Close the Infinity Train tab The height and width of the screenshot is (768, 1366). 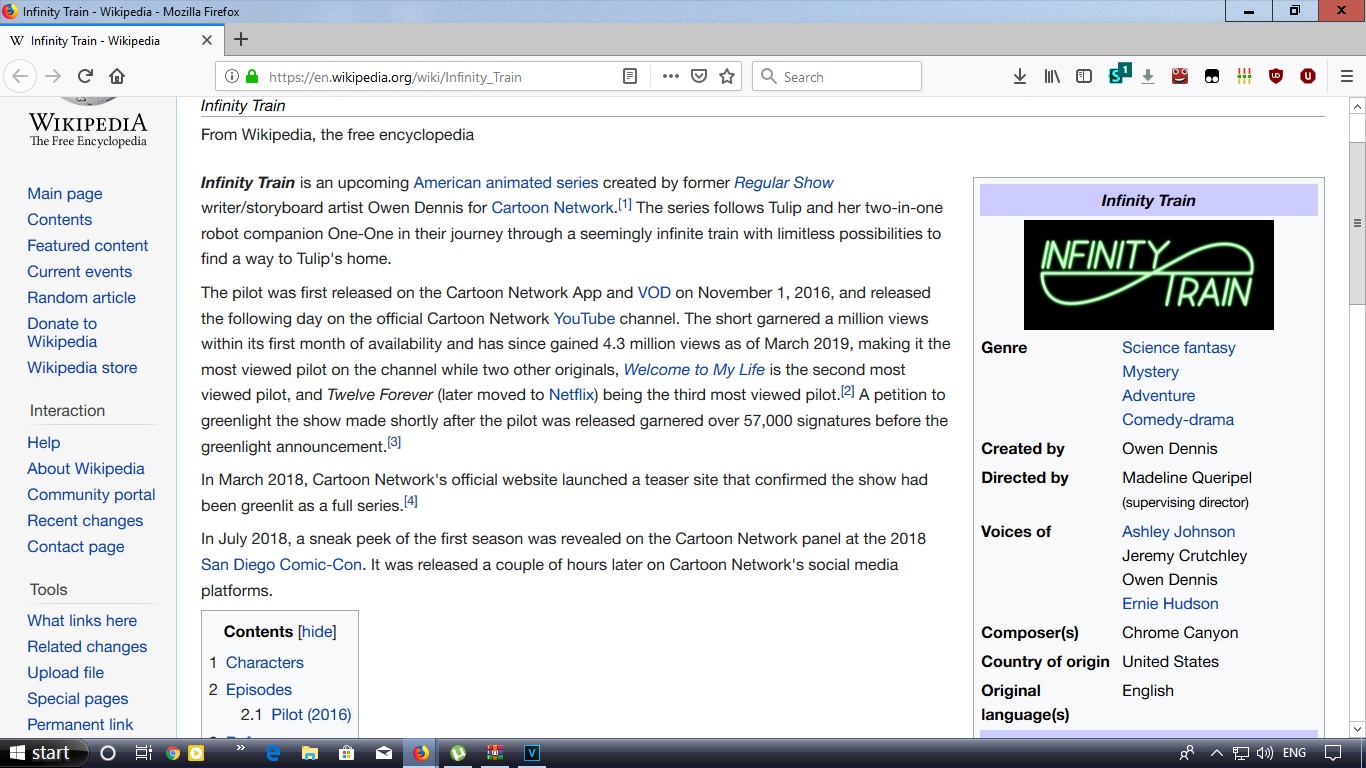click(x=207, y=41)
